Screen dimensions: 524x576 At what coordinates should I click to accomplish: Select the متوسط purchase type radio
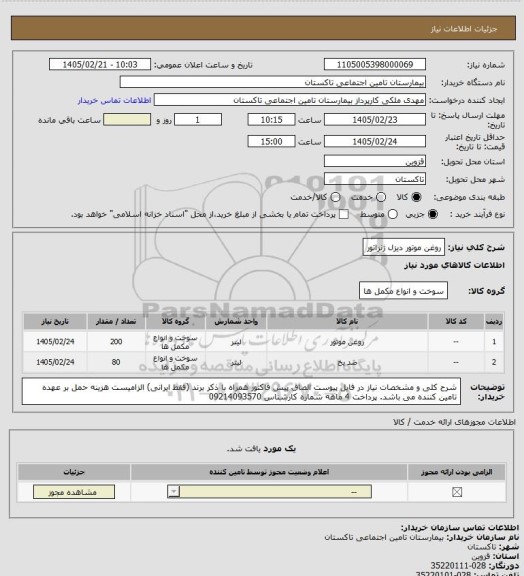[x=392, y=214]
